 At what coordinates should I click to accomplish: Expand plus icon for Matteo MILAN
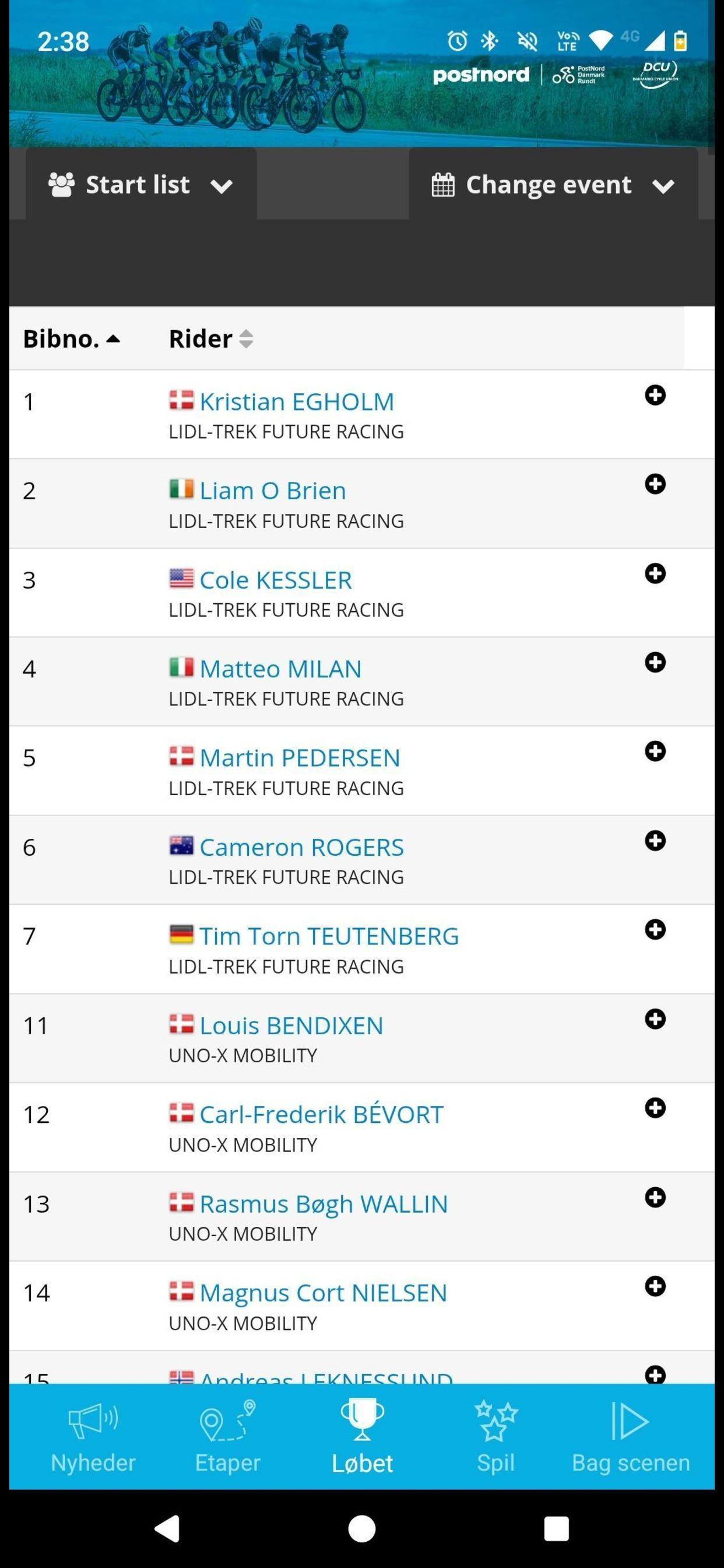point(655,662)
